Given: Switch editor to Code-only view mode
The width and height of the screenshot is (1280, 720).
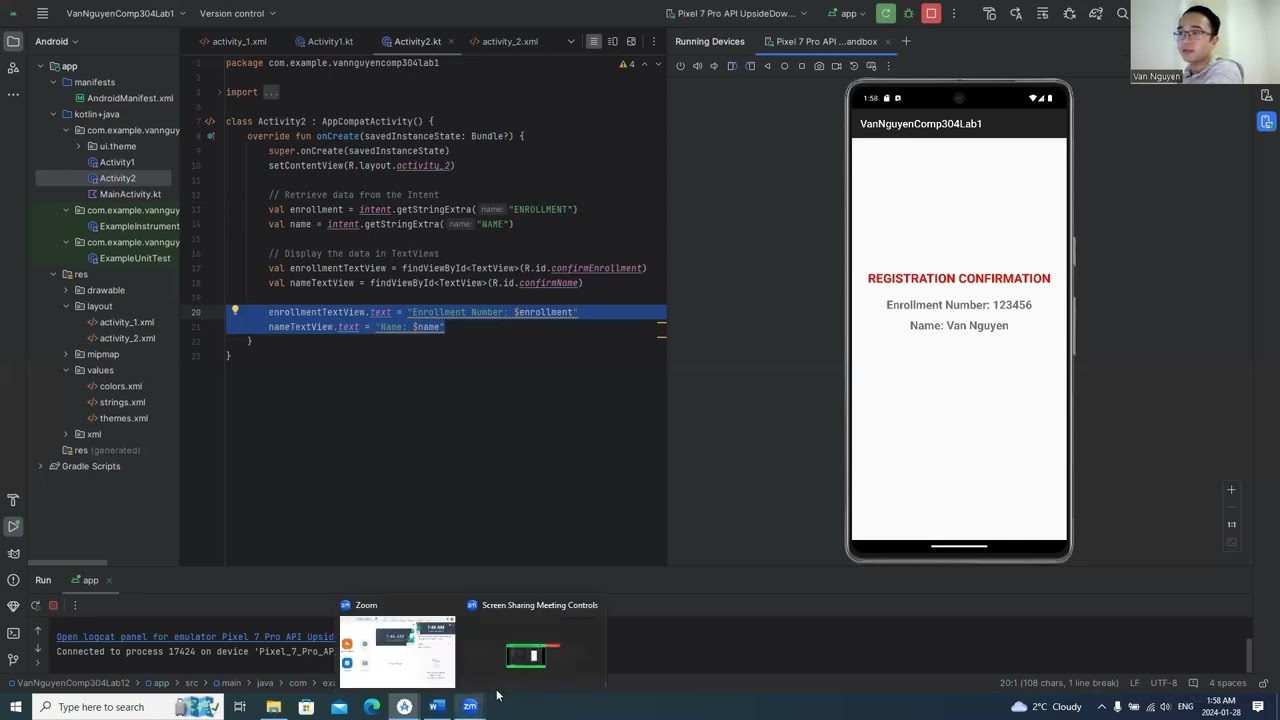Looking at the screenshot, I should pos(593,41).
